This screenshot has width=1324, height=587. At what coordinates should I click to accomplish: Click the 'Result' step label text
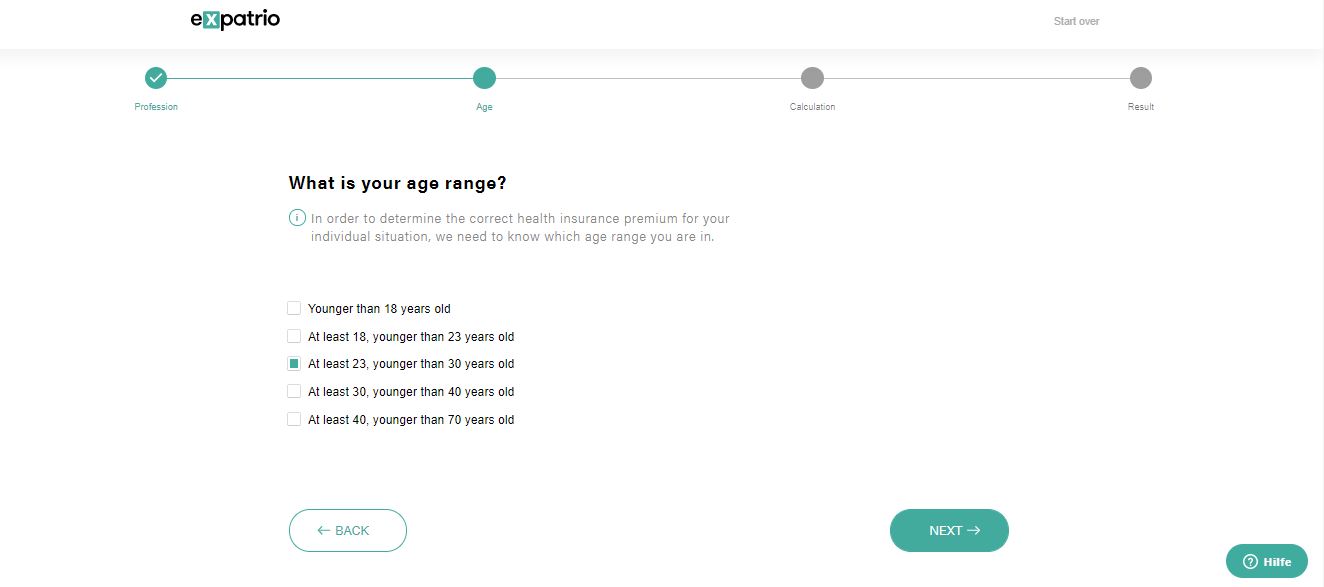point(1140,107)
